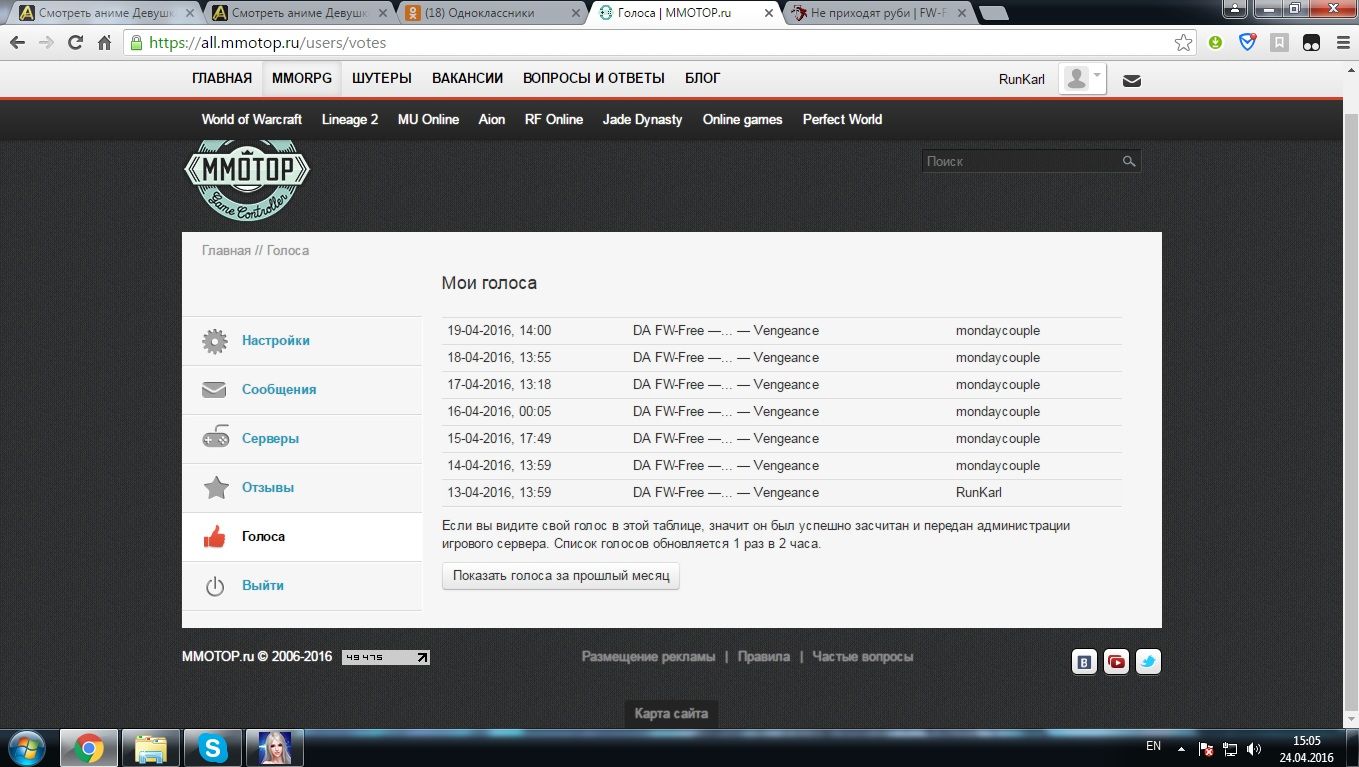Bookmark page with the star icon

coord(1183,43)
